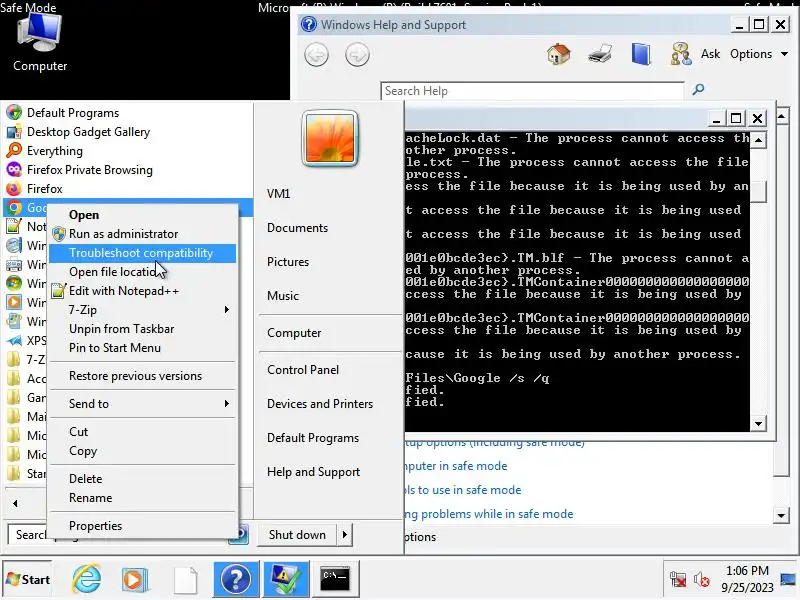Open Devices and Printers

pyautogui.click(x=320, y=404)
